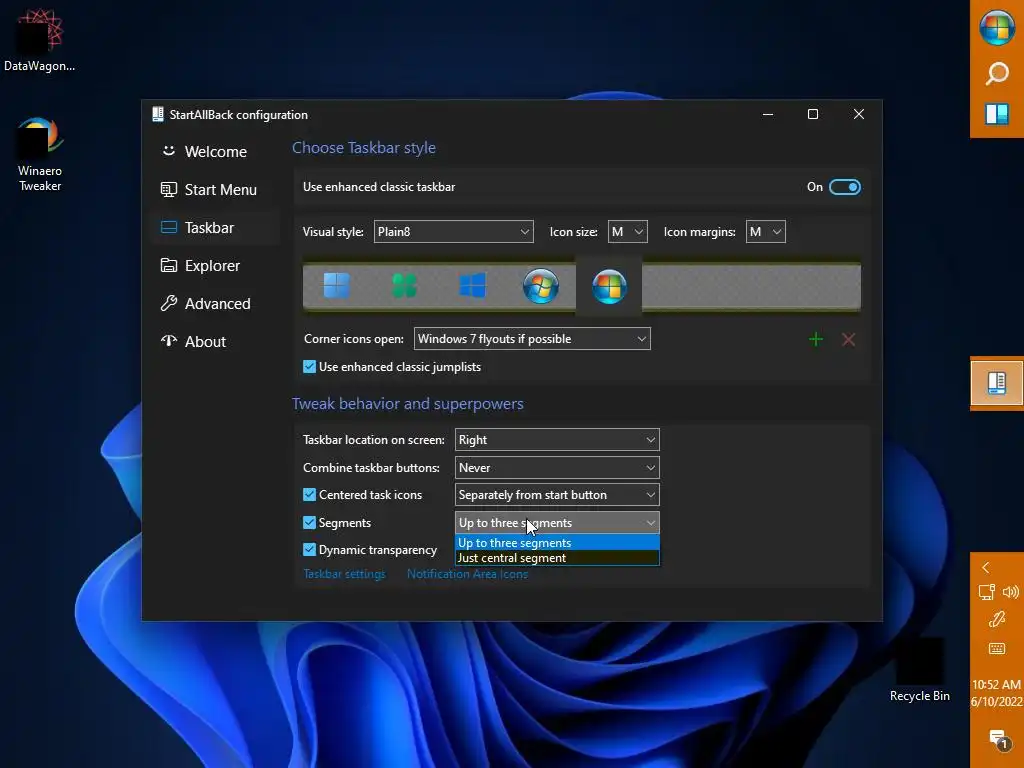Image resolution: width=1024 pixels, height=768 pixels.
Task: Toggle the Segments checkbox
Action: tap(310, 522)
